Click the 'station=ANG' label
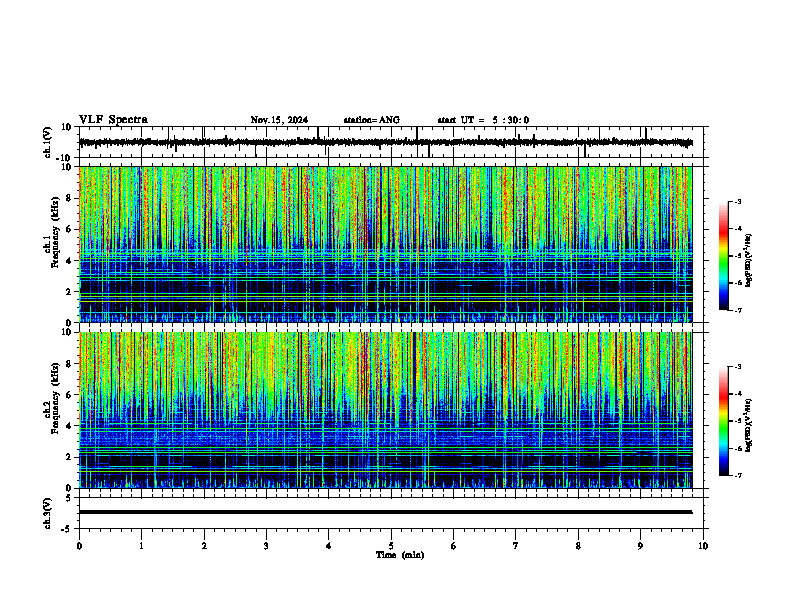The height and width of the screenshot is (612, 792). point(371,120)
